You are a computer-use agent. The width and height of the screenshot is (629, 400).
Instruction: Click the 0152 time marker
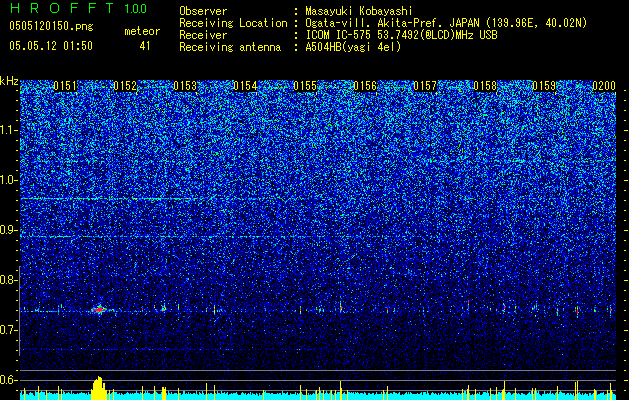125,86
